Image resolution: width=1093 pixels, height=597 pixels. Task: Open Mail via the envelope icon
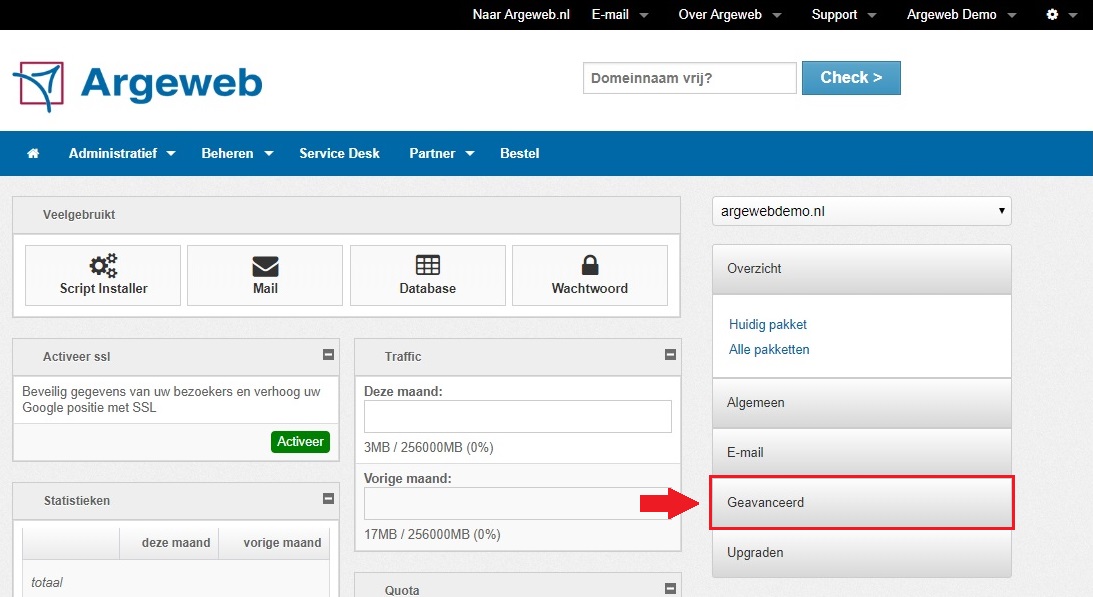[265, 266]
